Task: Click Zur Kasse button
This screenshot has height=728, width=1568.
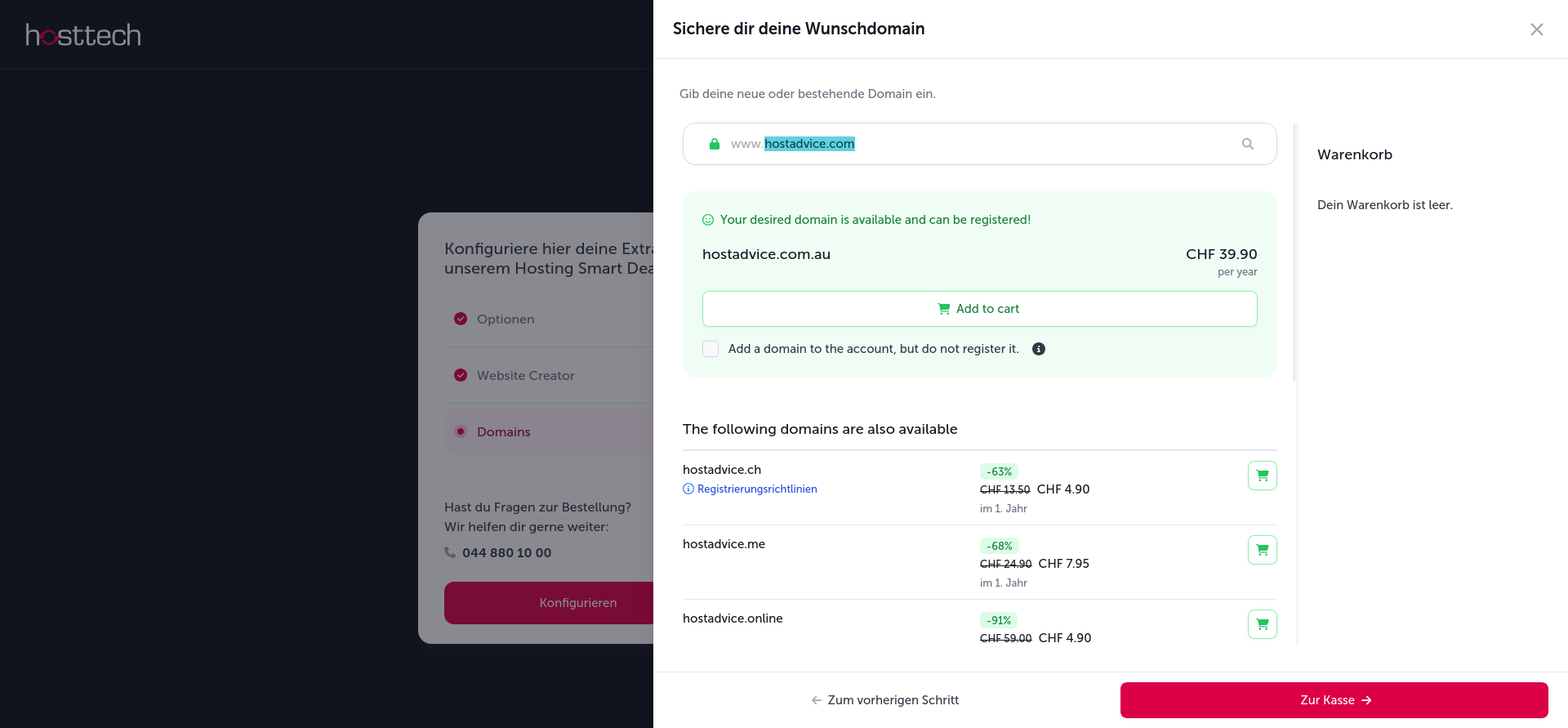Action: pos(1334,700)
